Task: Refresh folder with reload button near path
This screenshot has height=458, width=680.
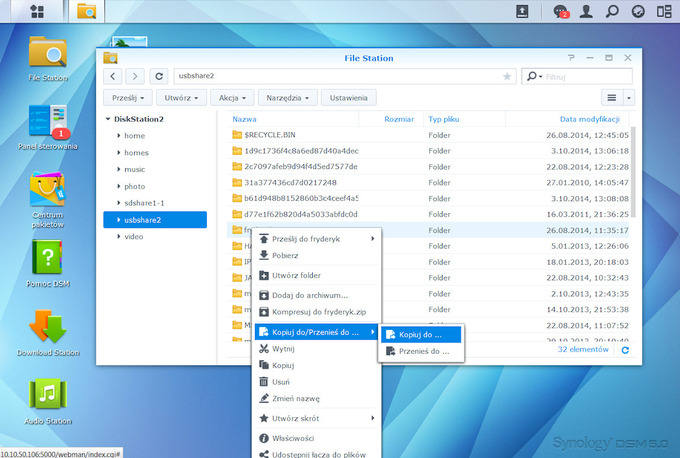Action: [x=159, y=76]
